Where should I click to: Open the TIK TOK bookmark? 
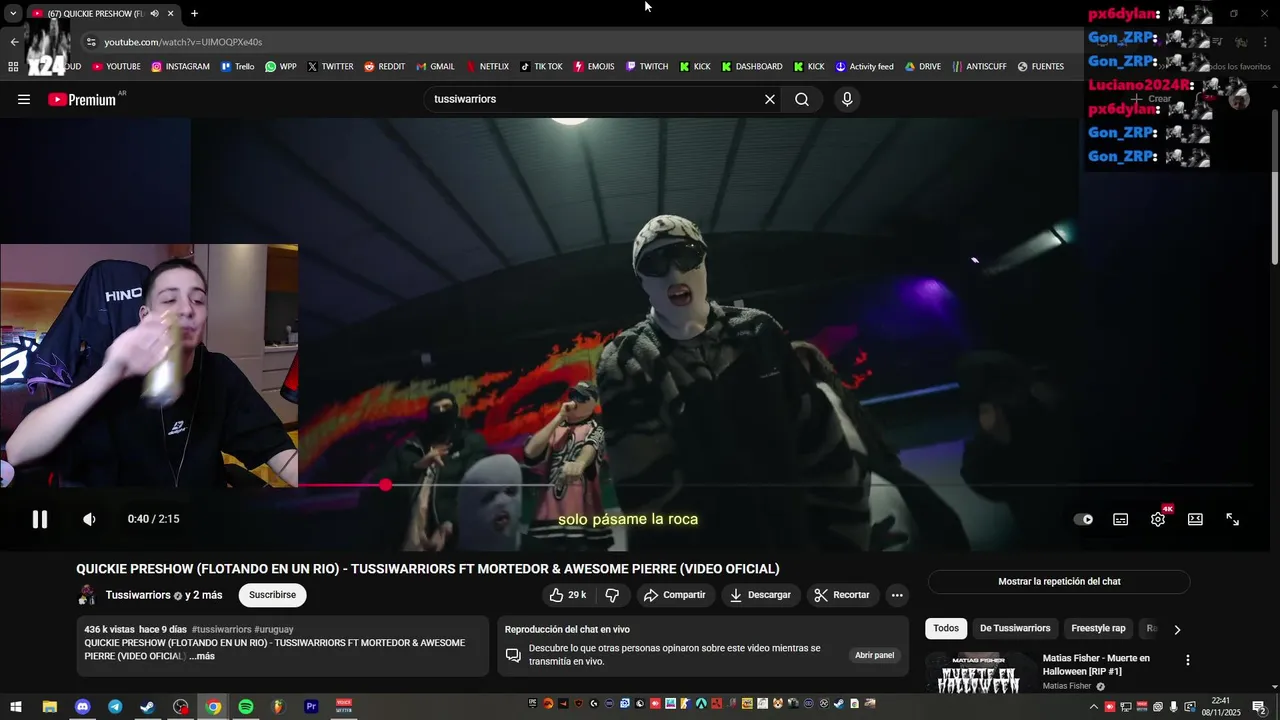[x=541, y=67]
